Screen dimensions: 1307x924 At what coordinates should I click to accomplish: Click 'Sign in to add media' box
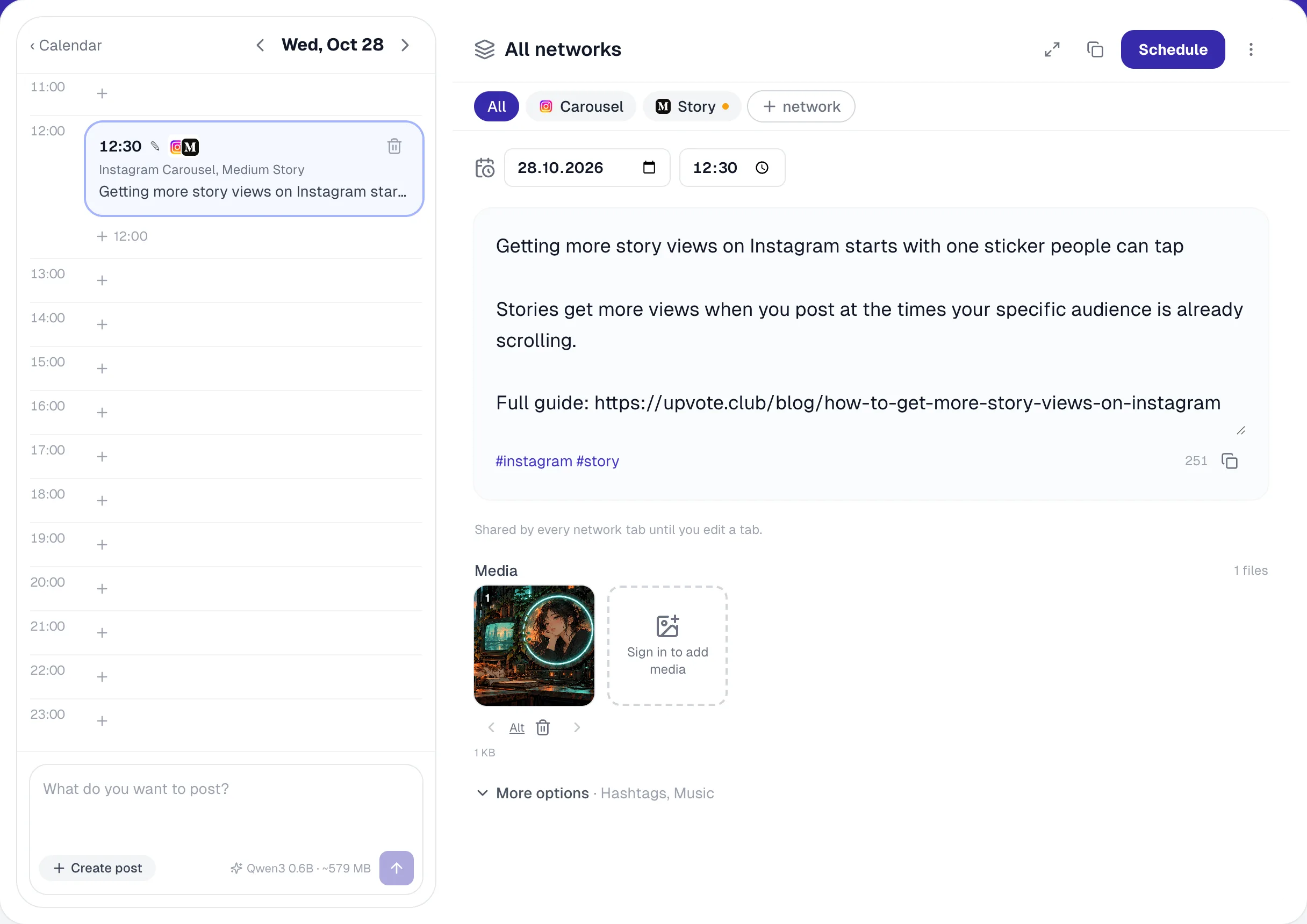(x=667, y=645)
